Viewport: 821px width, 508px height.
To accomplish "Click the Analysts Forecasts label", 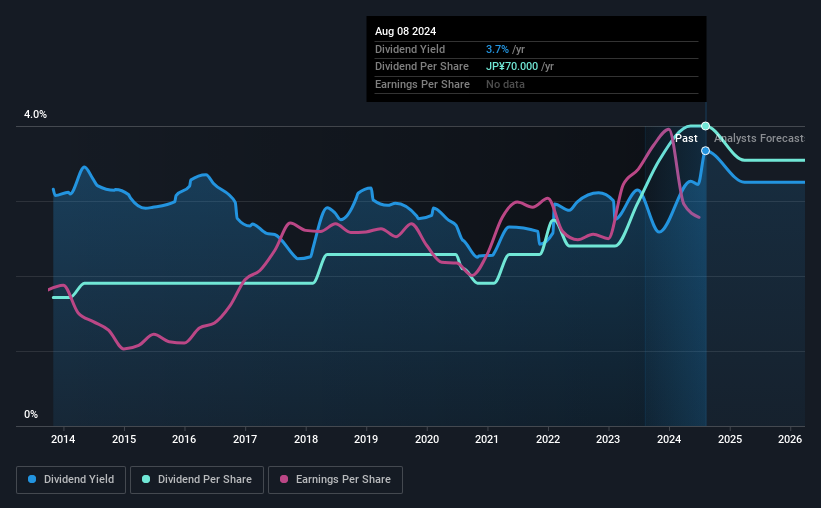I will (759, 138).
